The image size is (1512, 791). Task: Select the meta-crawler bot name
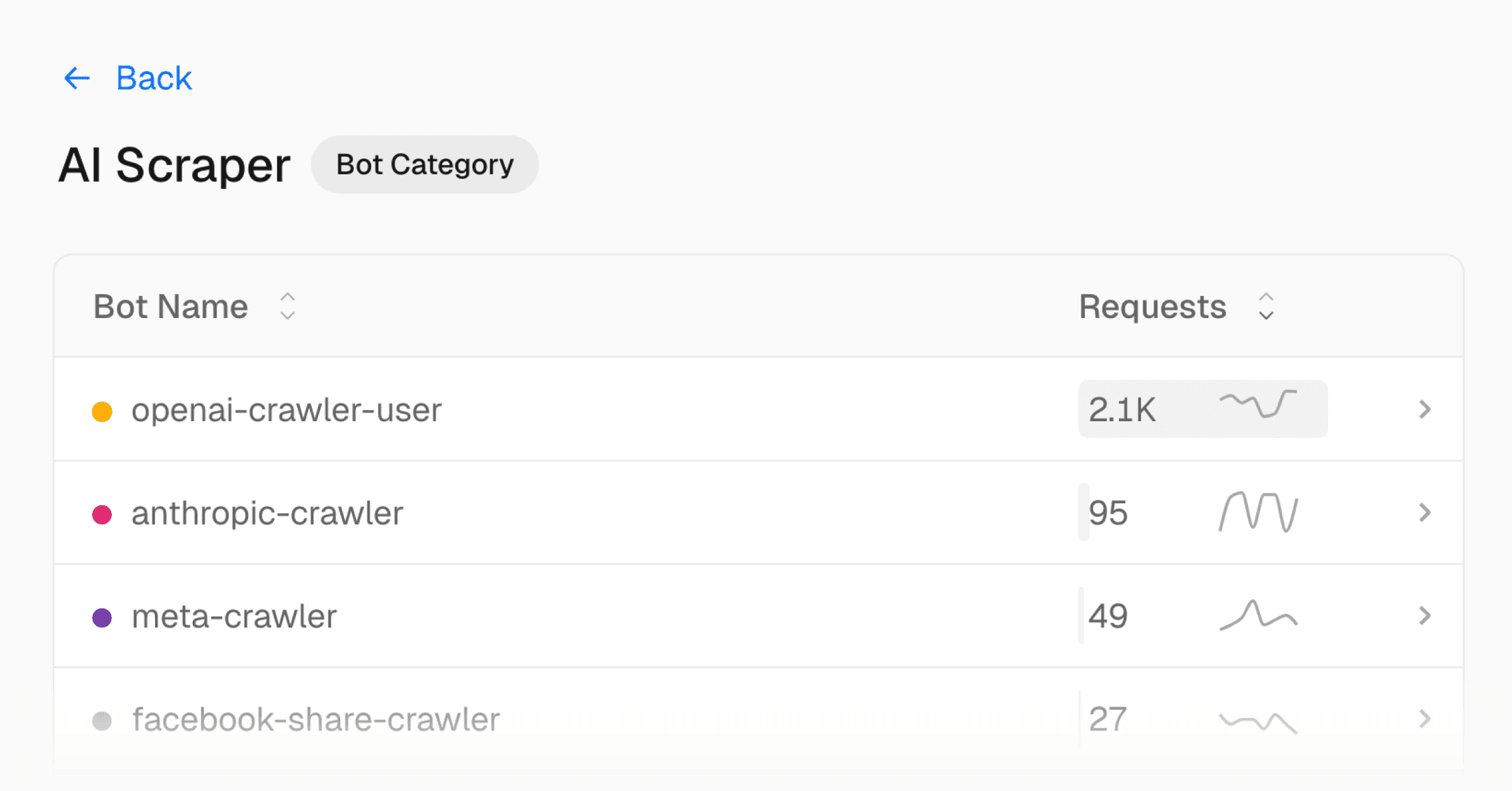(234, 616)
